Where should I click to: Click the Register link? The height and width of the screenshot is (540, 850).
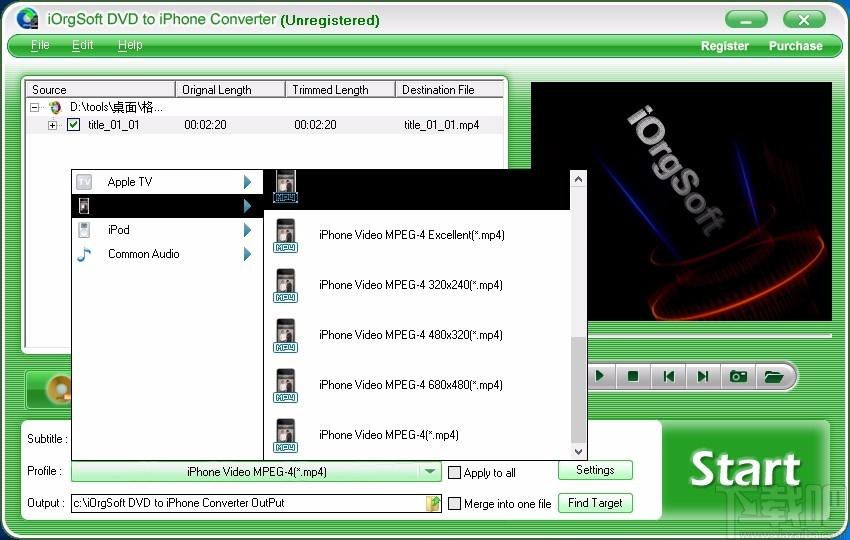click(724, 46)
